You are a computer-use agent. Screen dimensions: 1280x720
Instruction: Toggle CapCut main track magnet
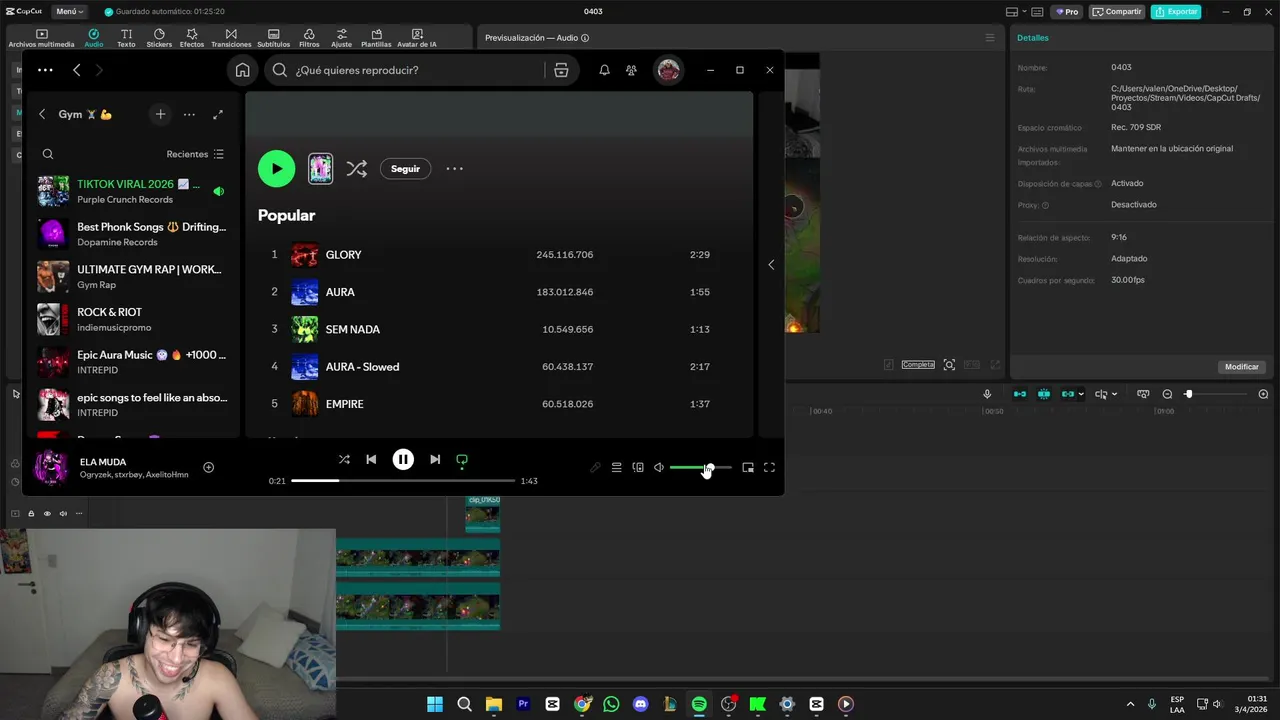1020,394
